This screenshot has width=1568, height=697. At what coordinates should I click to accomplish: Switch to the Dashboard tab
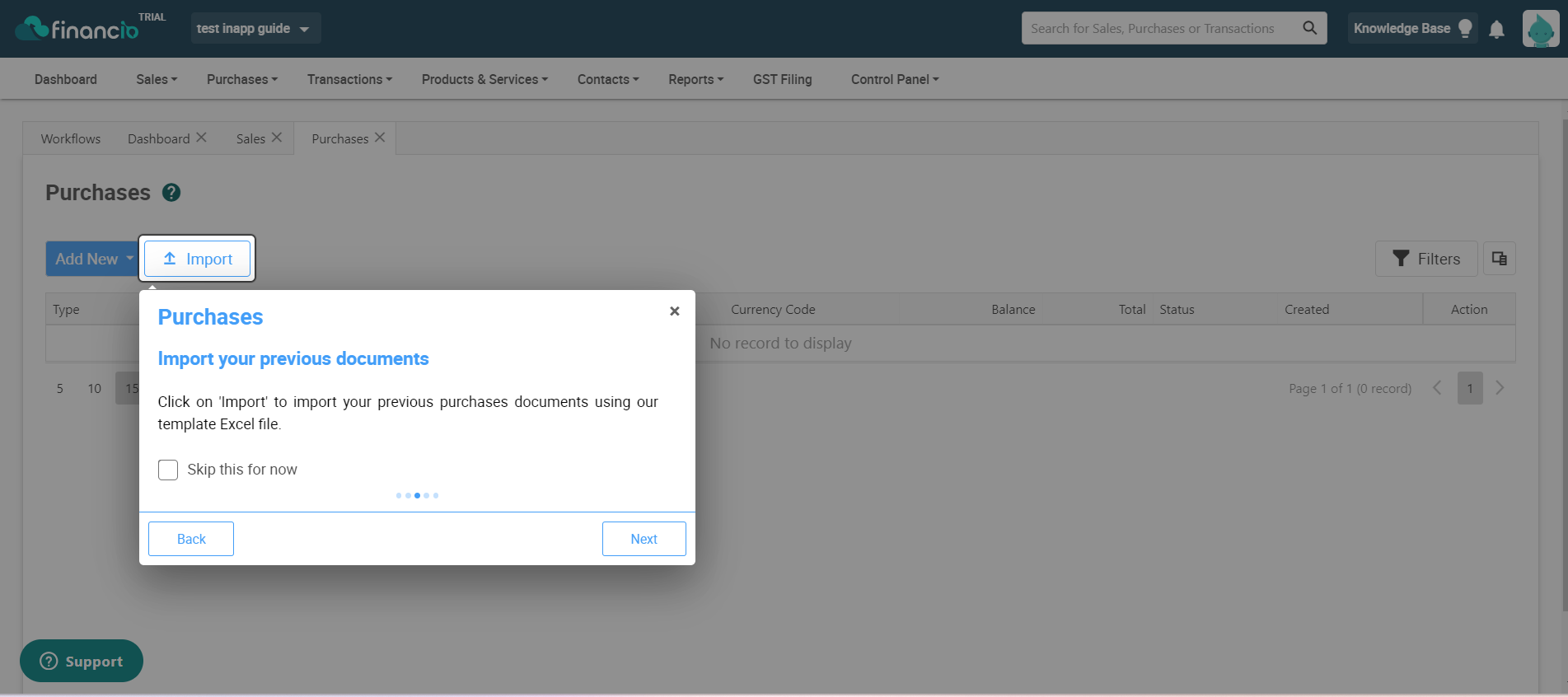158,138
